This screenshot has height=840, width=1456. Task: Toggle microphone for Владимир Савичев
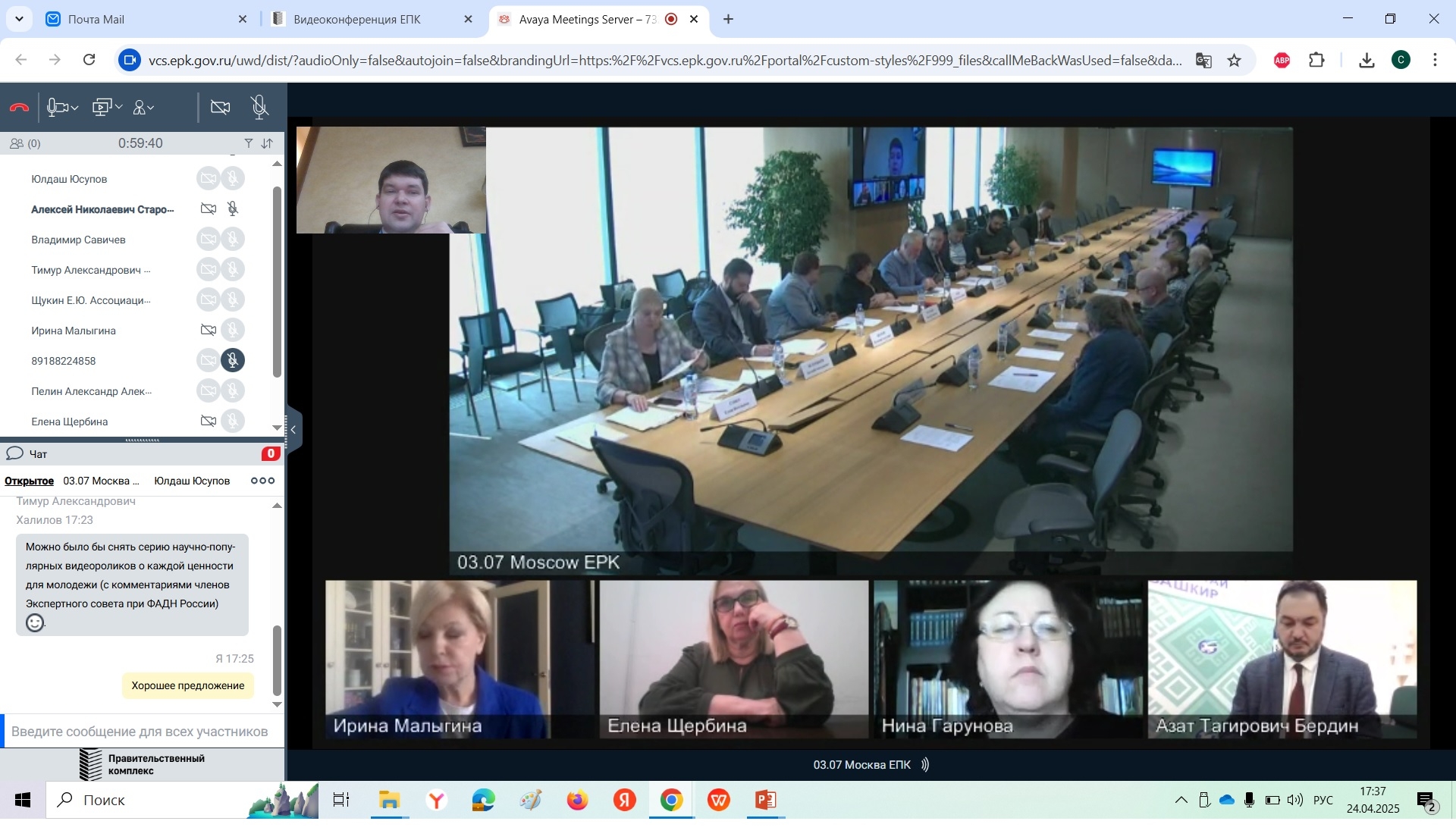coord(233,240)
